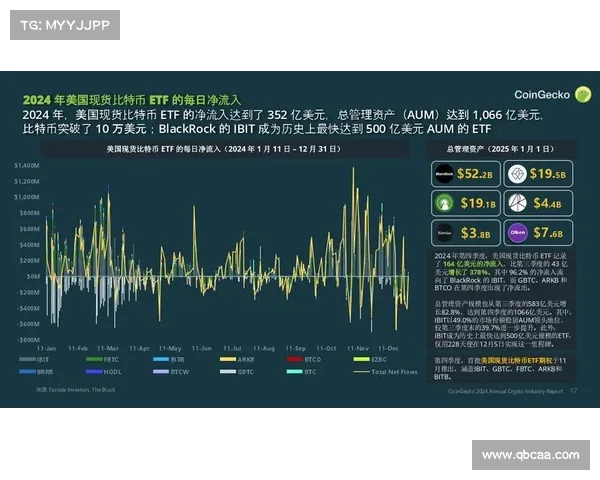Viewport: 600px width, 480px height.
Task: Select the yellow ARKB legend swatch
Action: coord(228,359)
